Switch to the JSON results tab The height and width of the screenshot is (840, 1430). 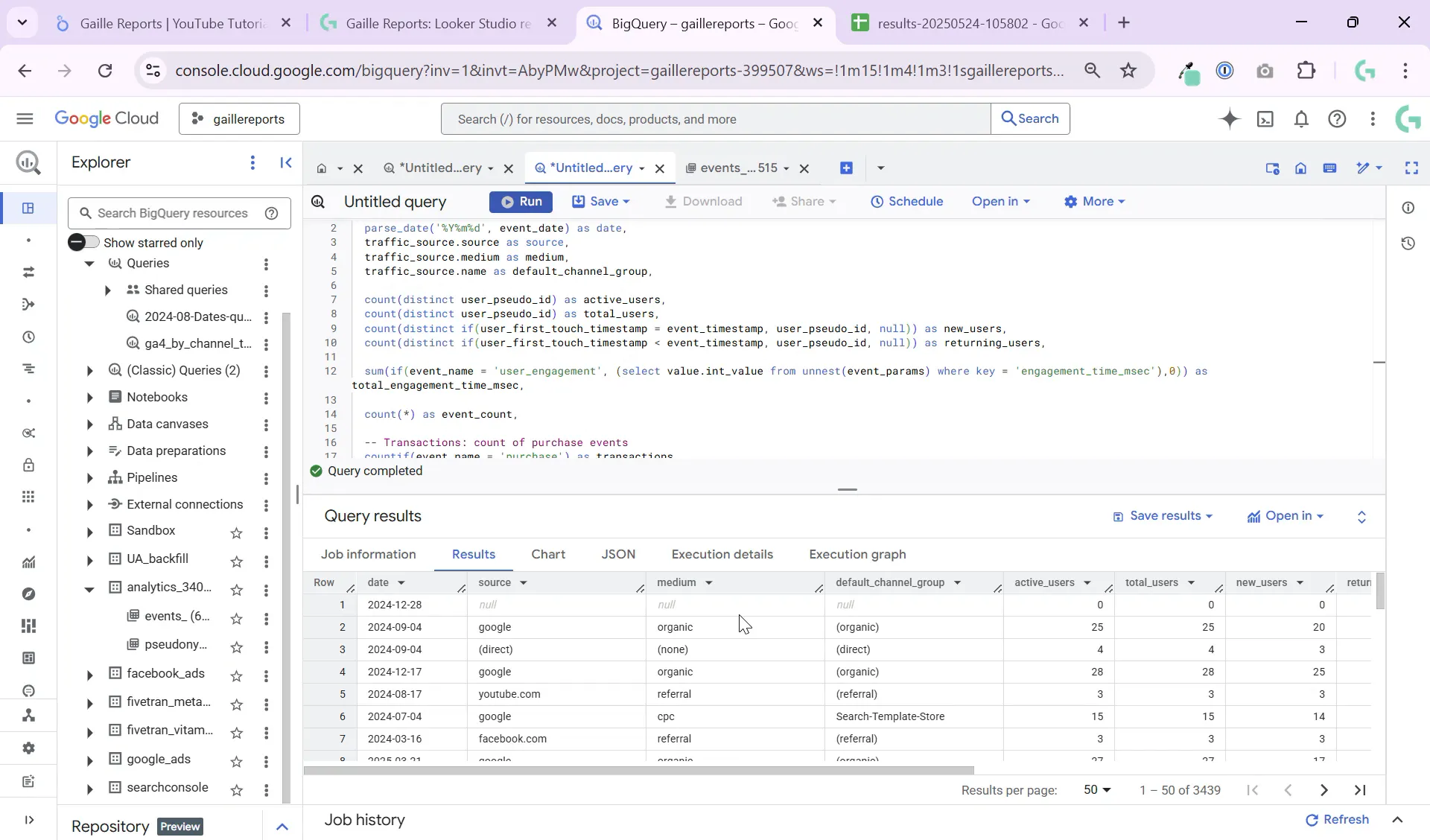pyautogui.click(x=619, y=555)
